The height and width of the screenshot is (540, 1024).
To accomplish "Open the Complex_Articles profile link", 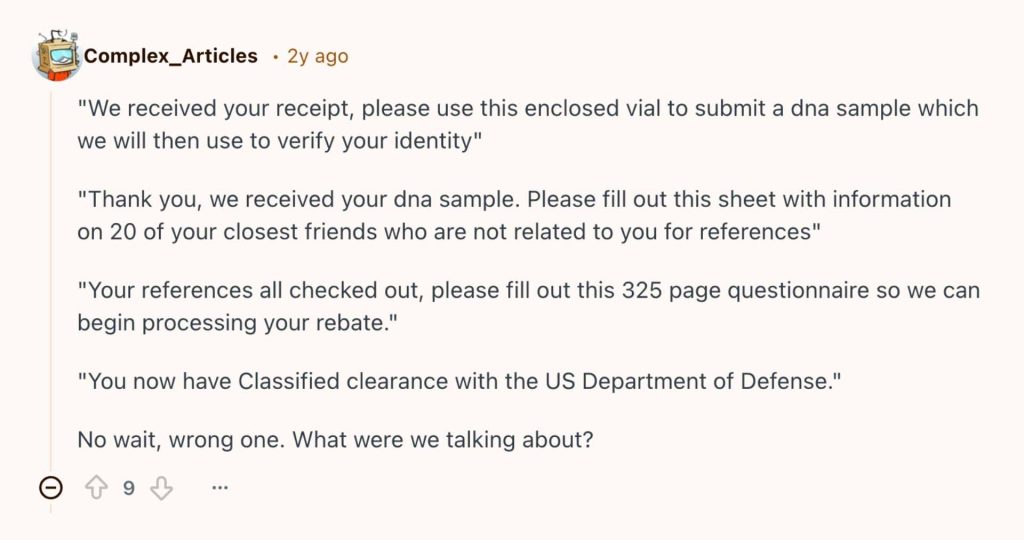I will (x=171, y=56).
